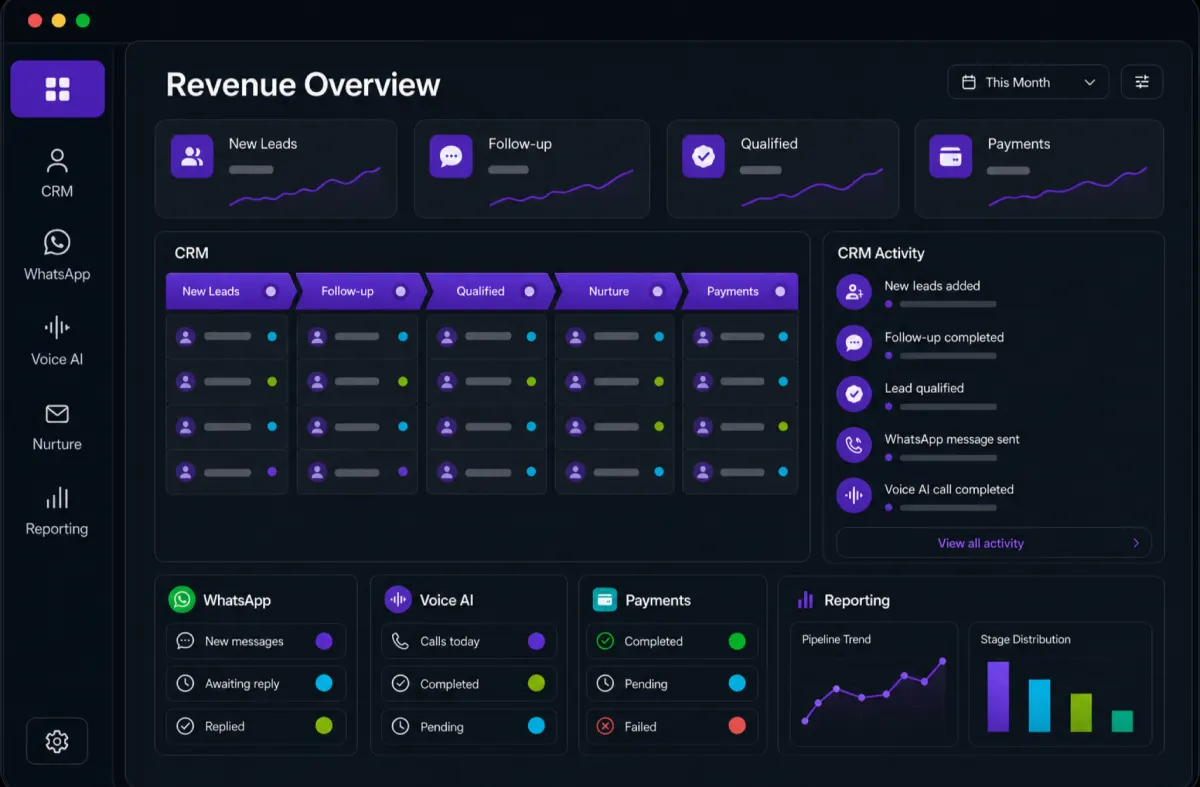Click the New Leads sparkline chart
1200x787 pixels.
click(x=305, y=187)
